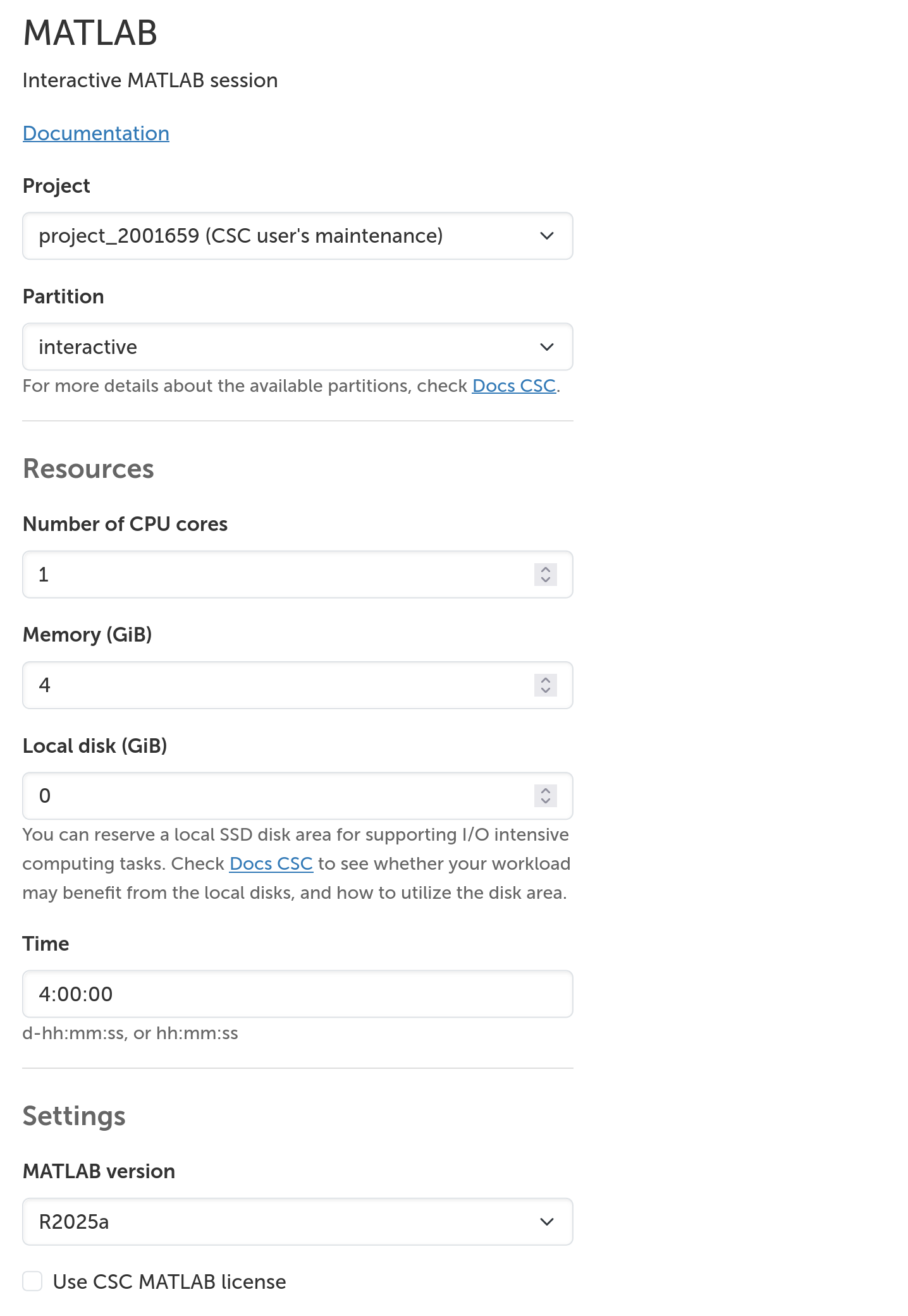Viewport: 908px width, 1316px height.
Task: Decrease the Local disk (GiB) value
Action: point(546,801)
